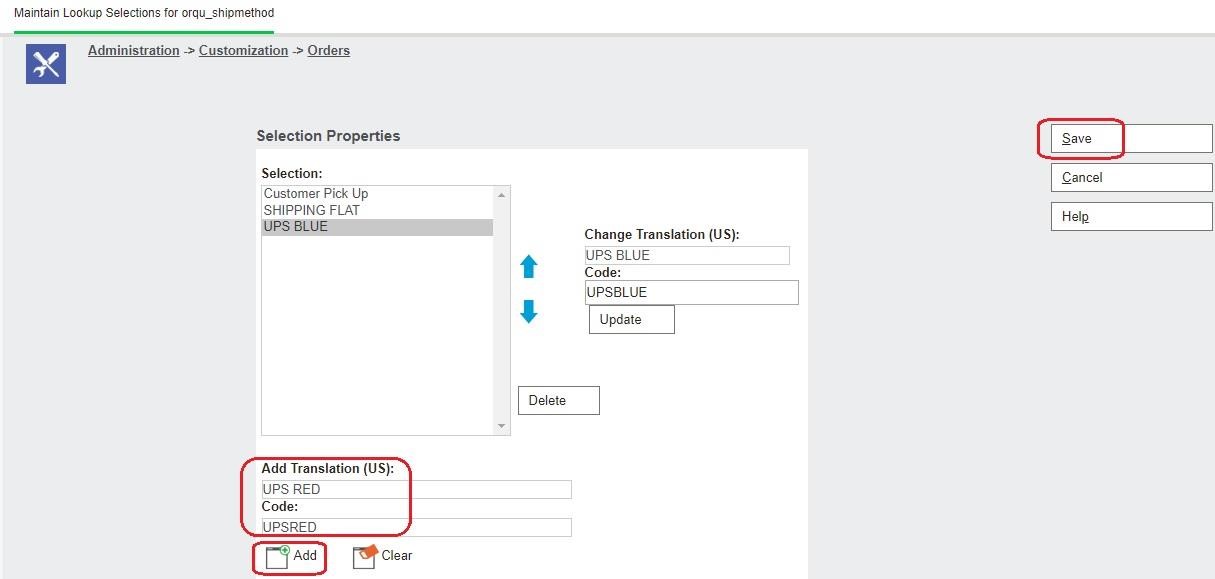
Task: Click the Update button
Action: pyautogui.click(x=631, y=320)
